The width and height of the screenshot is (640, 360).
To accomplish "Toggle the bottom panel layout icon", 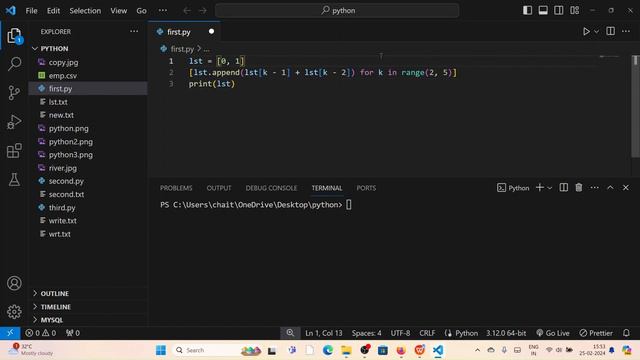I will coord(543,10).
